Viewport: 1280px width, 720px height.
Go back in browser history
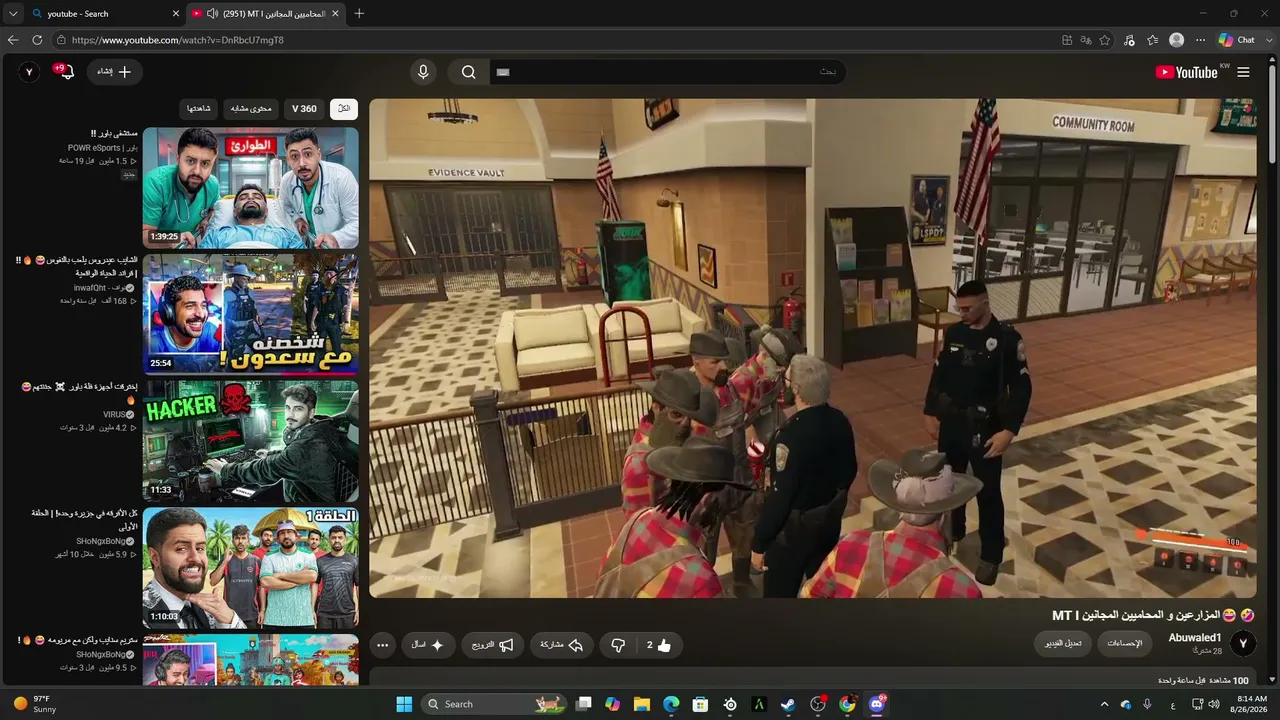[13, 40]
